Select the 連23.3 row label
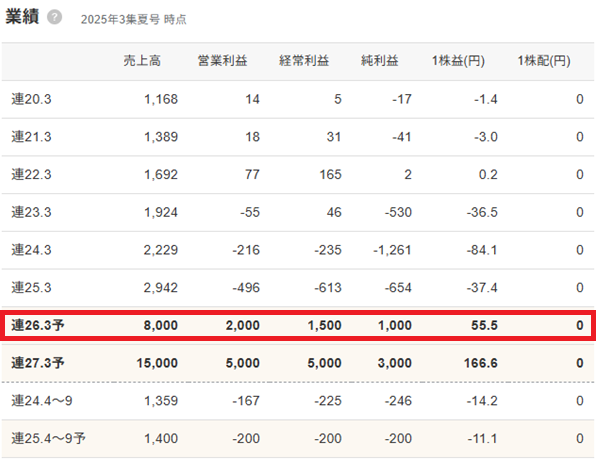This screenshot has height=459, width=597. [x=31, y=212]
